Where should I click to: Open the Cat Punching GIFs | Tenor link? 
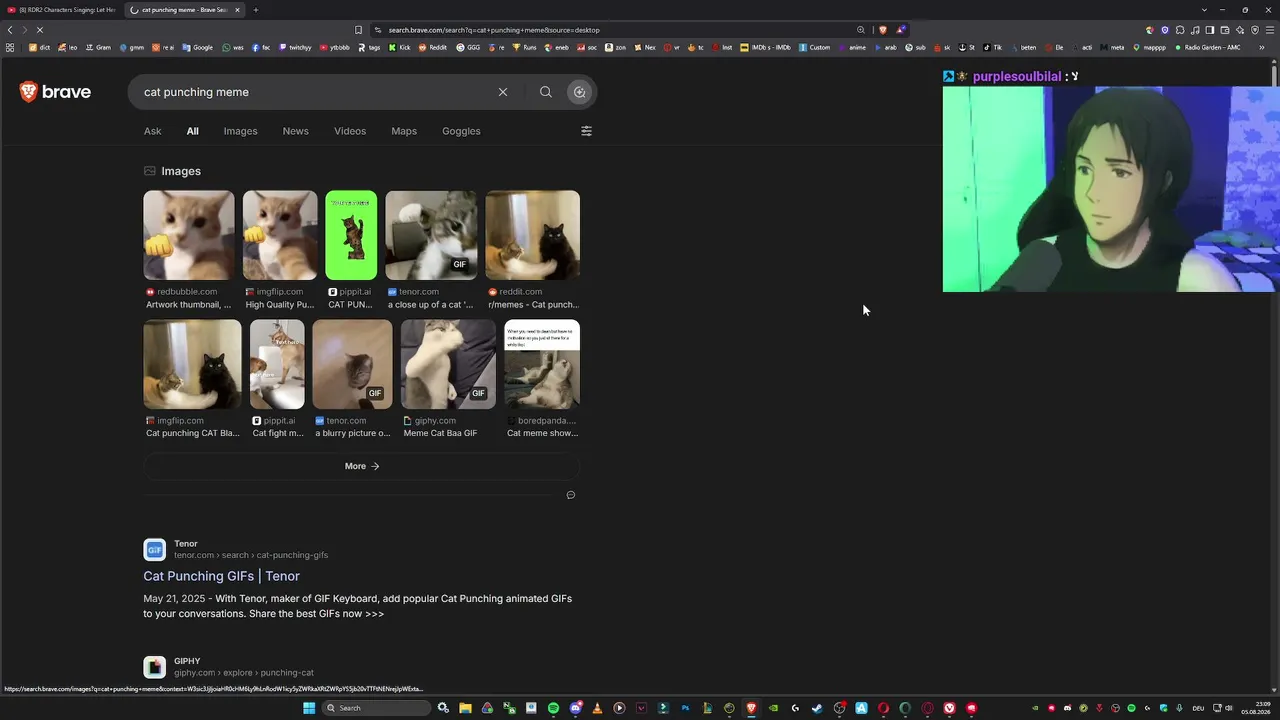pos(221,576)
